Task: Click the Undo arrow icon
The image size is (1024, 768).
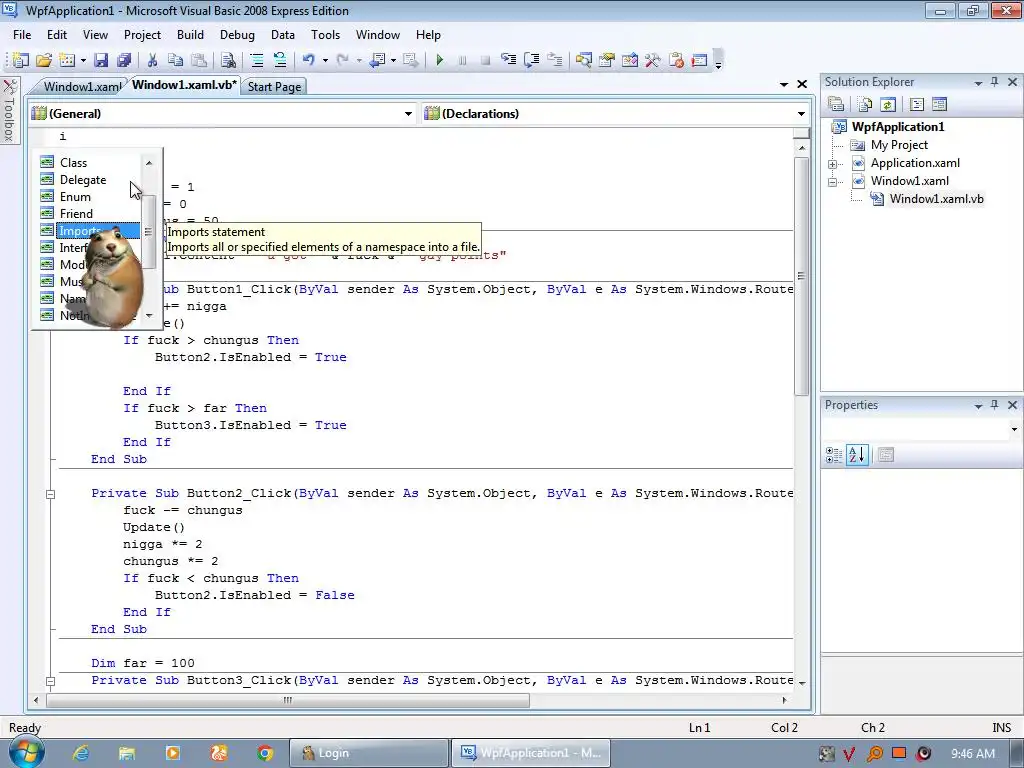Action: (308, 61)
